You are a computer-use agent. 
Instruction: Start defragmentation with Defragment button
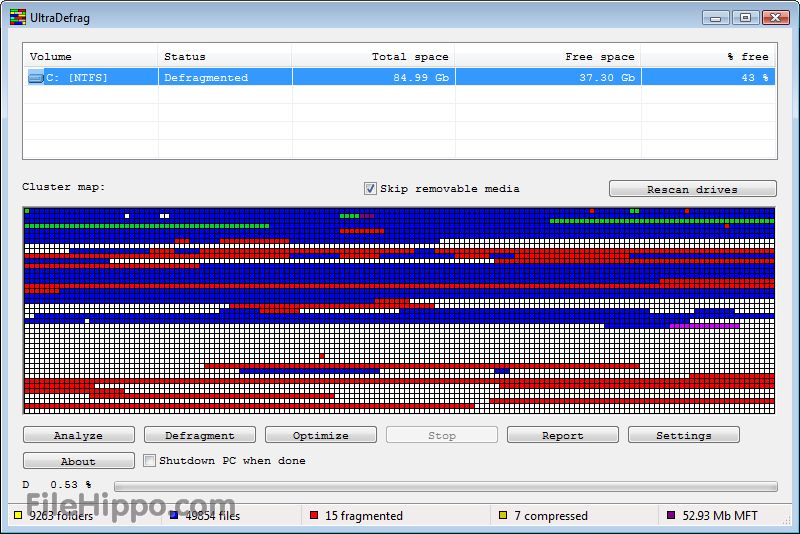tap(200, 435)
